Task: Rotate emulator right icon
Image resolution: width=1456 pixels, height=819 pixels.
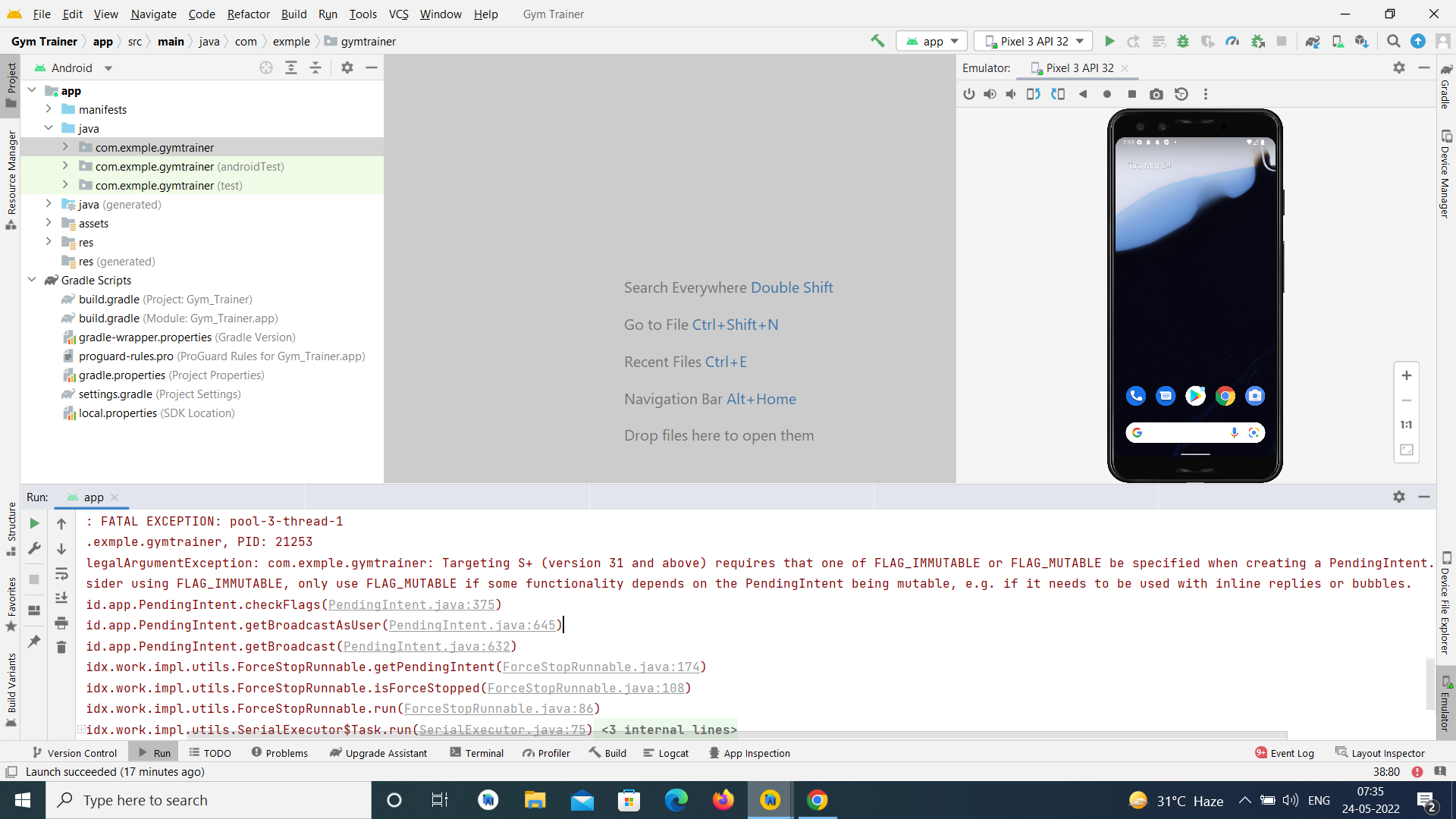Action: 1058,94
